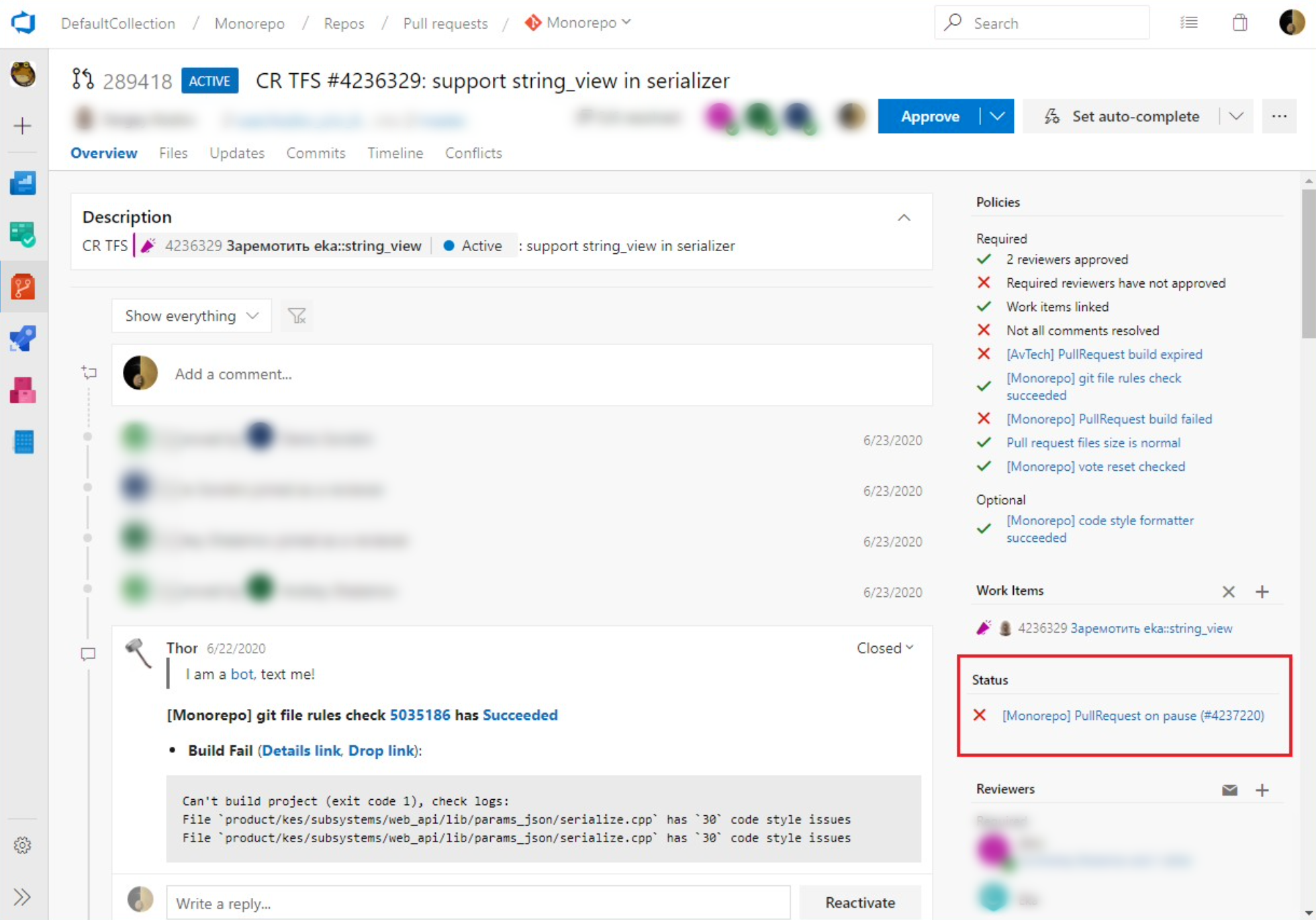Viewport: 1316px width, 920px height.
Task: Open Repos icon in left sidebar
Action: click(23, 287)
